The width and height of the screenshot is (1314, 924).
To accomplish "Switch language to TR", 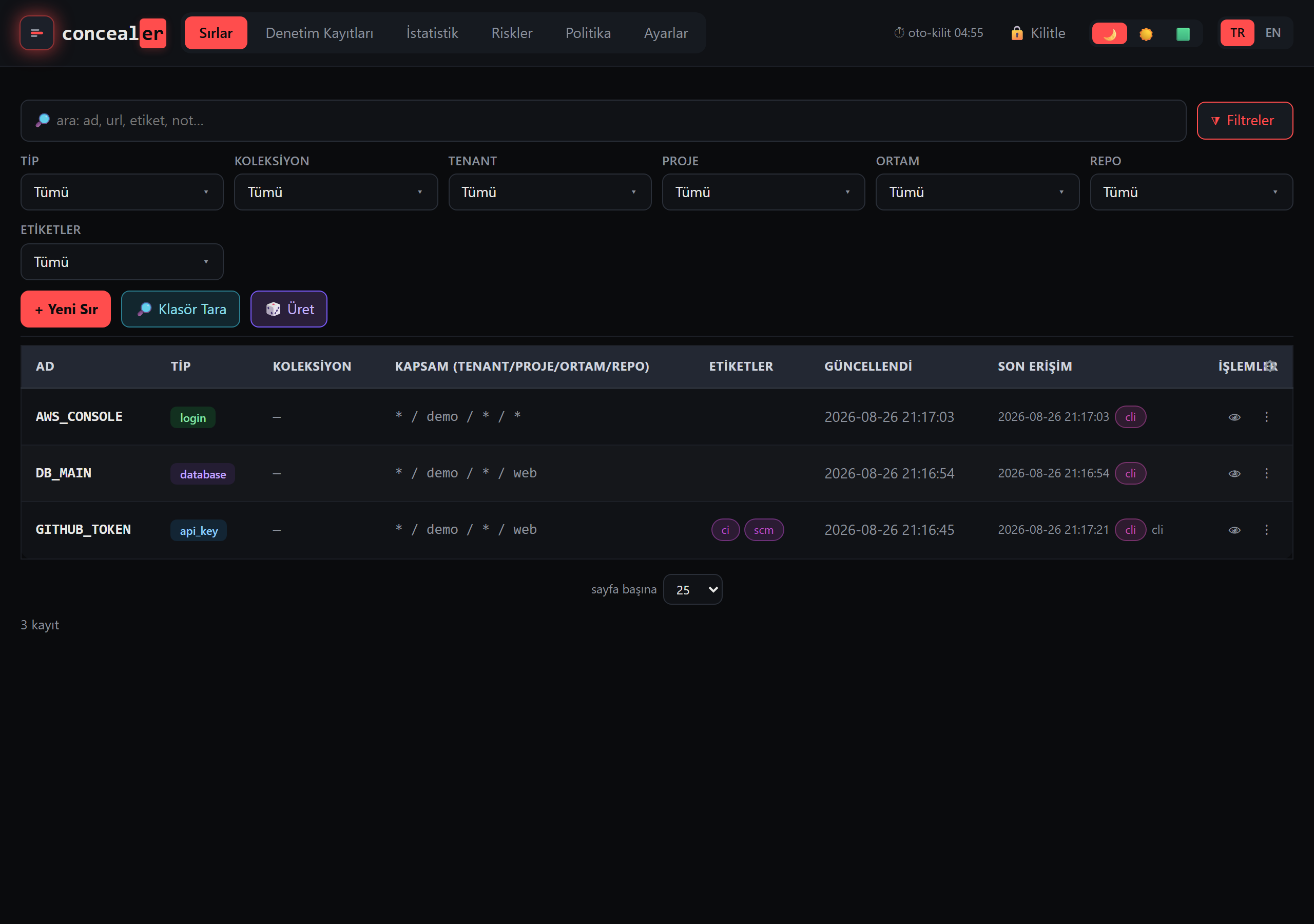I will (1238, 33).
